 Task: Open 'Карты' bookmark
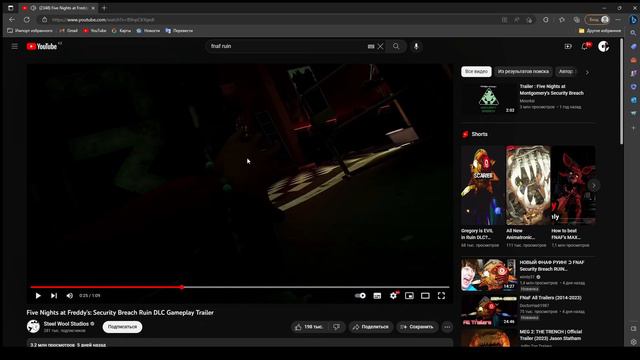point(121,31)
